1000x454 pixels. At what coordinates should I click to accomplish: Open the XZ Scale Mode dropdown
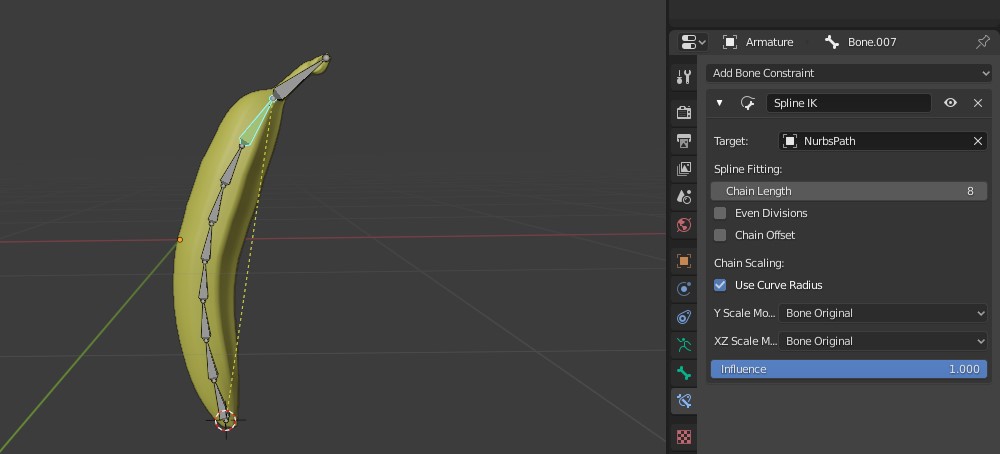883,341
